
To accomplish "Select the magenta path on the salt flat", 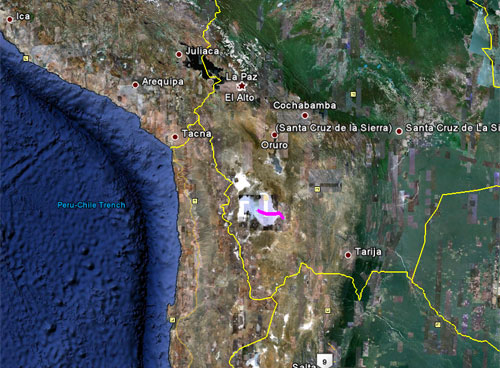I will point(270,213).
